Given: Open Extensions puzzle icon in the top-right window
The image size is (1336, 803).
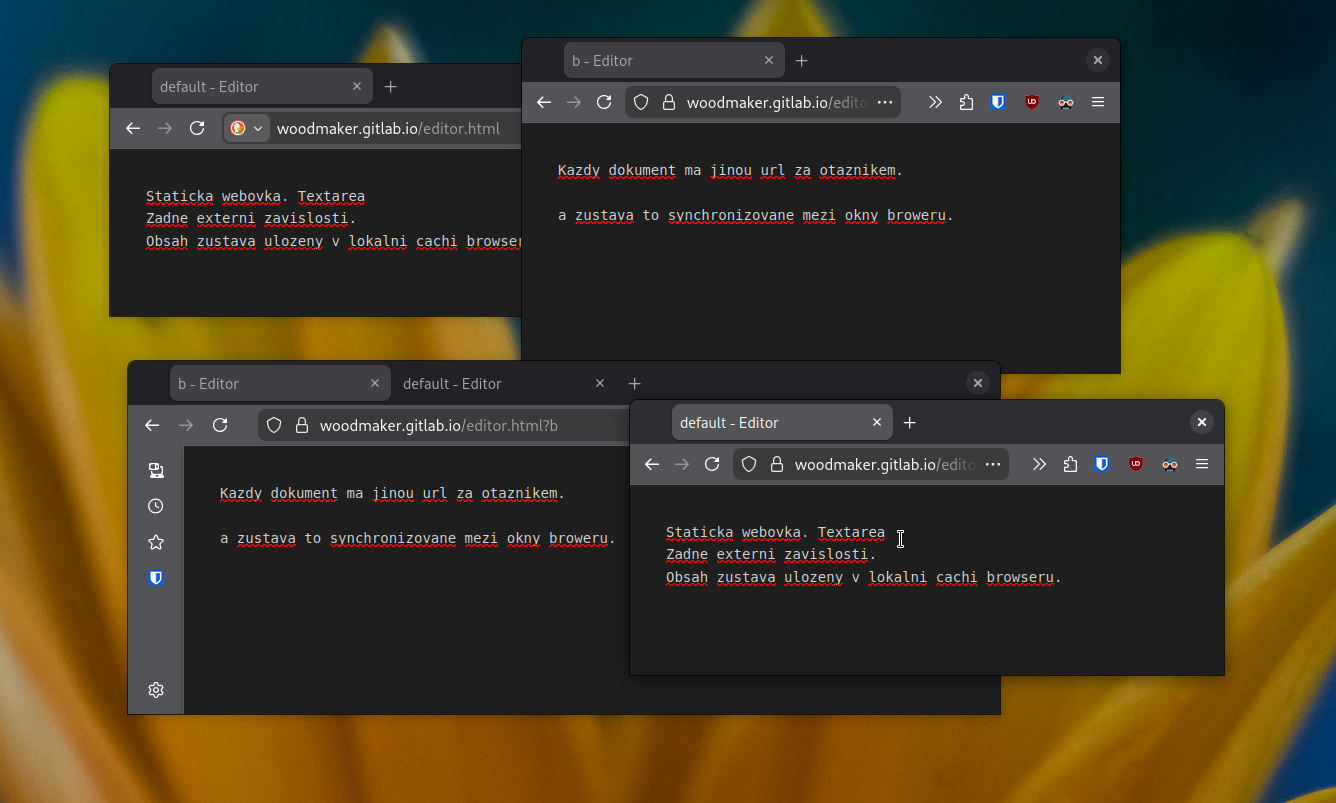Looking at the screenshot, I should point(966,102).
